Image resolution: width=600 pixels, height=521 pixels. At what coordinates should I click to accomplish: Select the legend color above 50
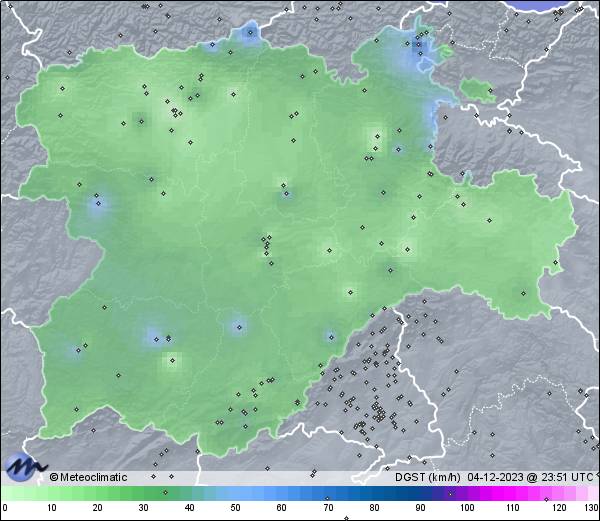(x=235, y=493)
